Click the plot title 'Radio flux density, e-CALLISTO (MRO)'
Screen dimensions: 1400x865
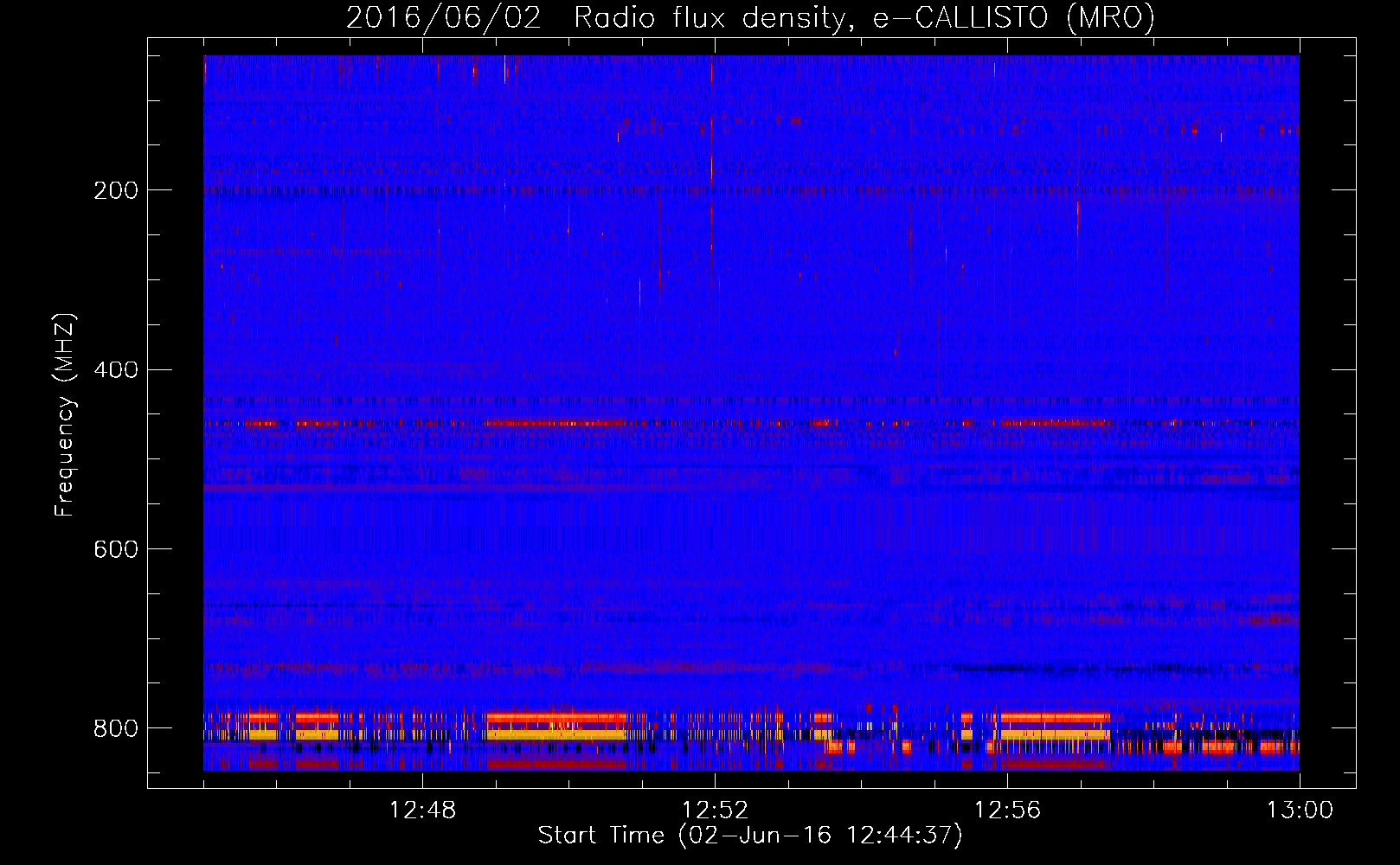pyautogui.click(x=864, y=17)
